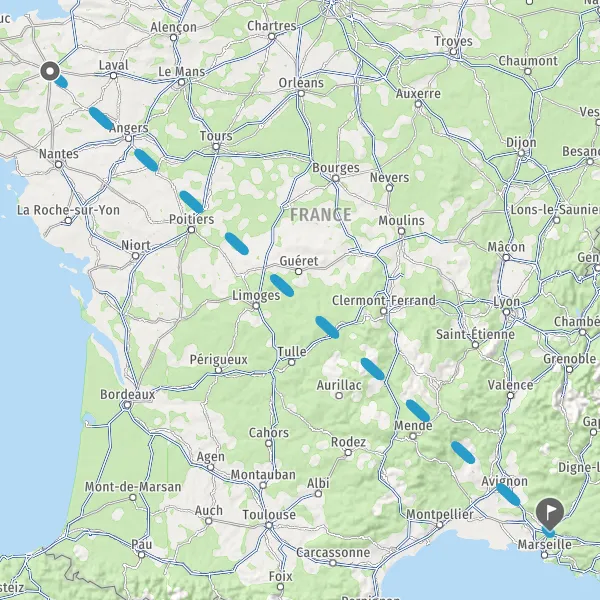600x600 pixels.
Task: Click the Nantes city dot
Action: pos(59,165)
